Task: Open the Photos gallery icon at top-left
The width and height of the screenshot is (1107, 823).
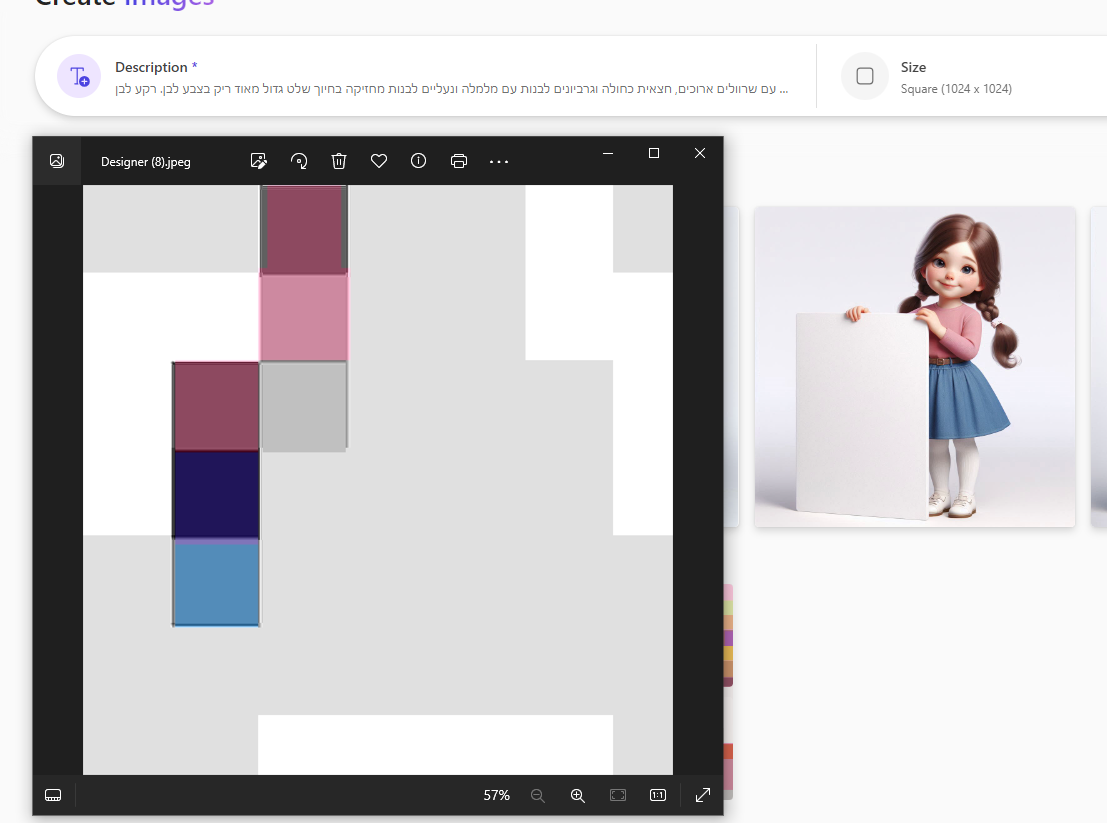Action: tap(57, 161)
